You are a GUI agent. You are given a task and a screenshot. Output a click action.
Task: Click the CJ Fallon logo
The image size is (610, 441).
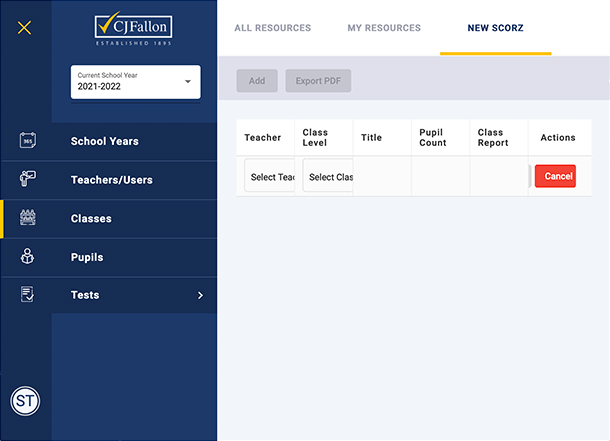point(134,30)
